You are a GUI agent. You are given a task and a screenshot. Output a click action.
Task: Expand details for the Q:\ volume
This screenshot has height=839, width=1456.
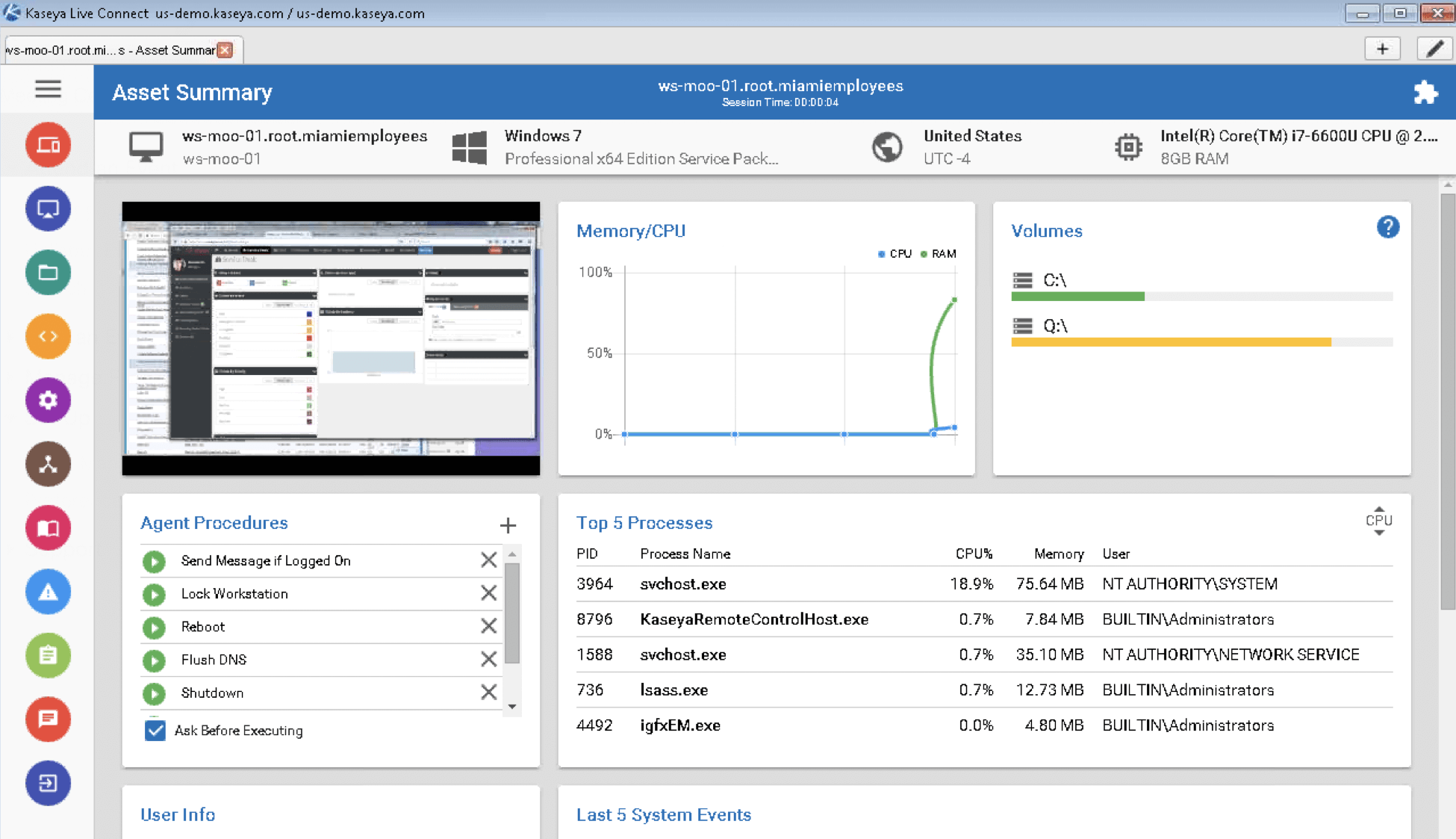(1023, 326)
